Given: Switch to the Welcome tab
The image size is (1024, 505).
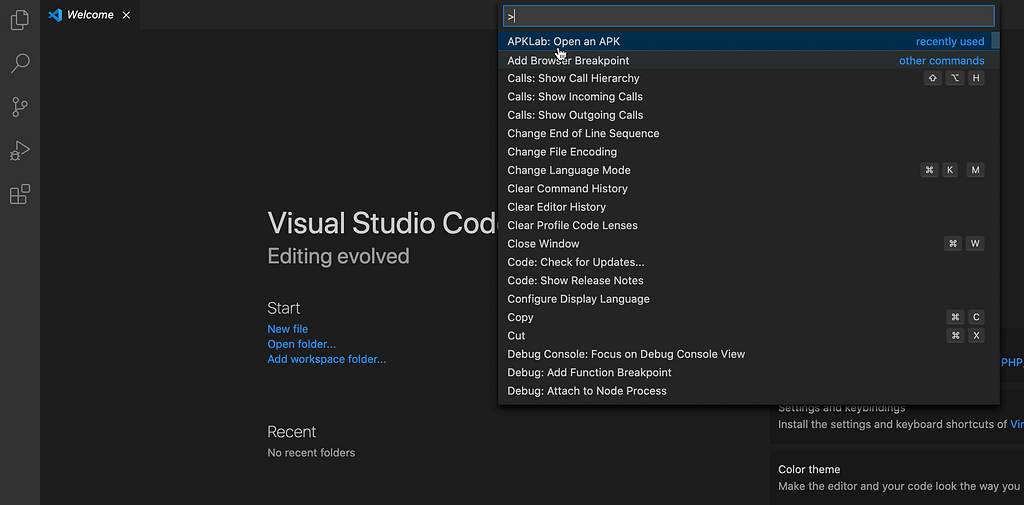Looking at the screenshot, I should point(90,15).
